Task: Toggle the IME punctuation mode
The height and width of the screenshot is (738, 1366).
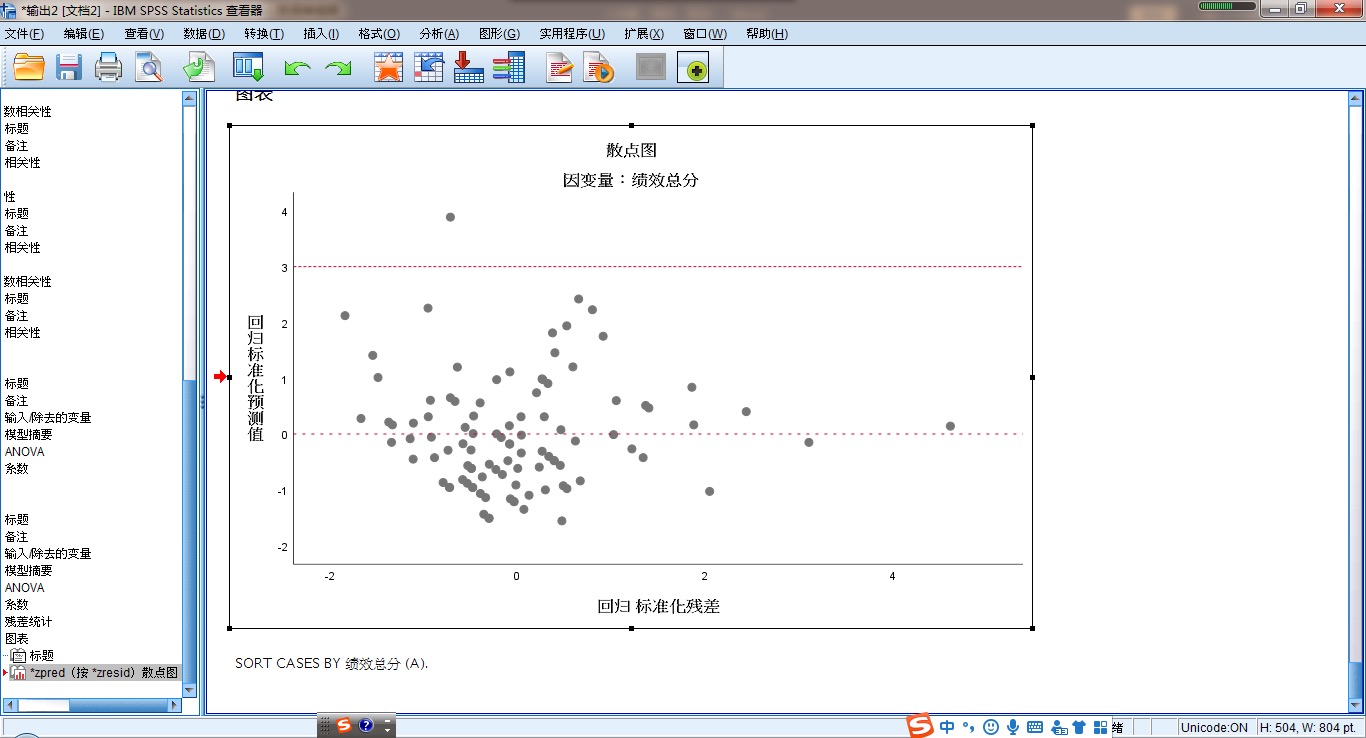Action: click(x=968, y=727)
